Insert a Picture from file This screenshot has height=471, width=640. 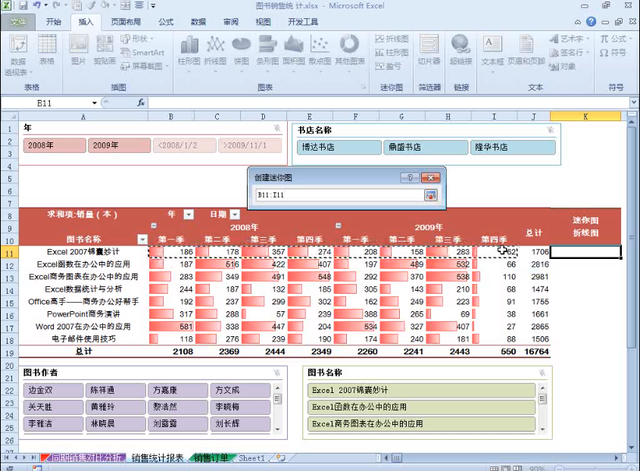click(78, 49)
